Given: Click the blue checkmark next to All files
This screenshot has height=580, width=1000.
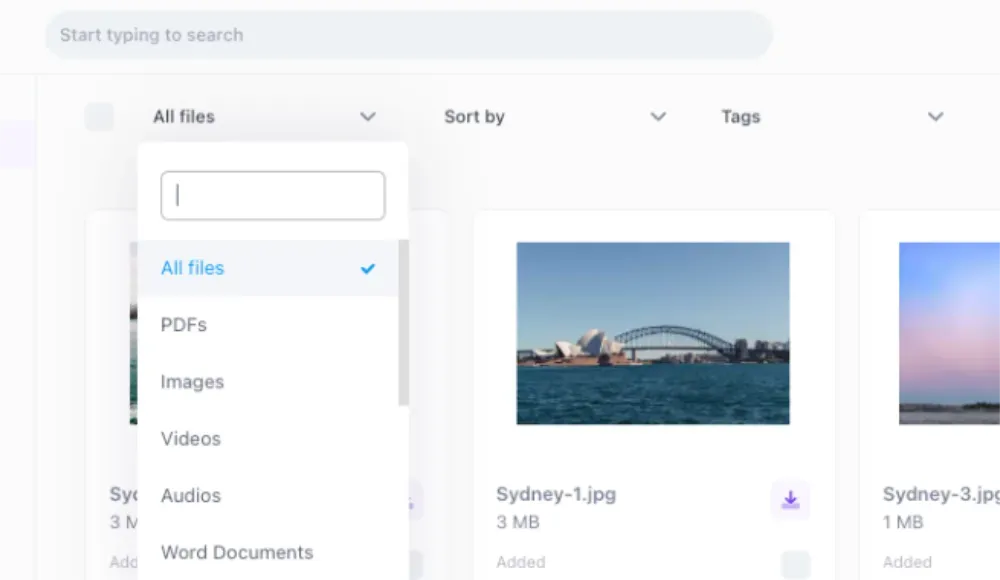Looking at the screenshot, I should pos(368,269).
